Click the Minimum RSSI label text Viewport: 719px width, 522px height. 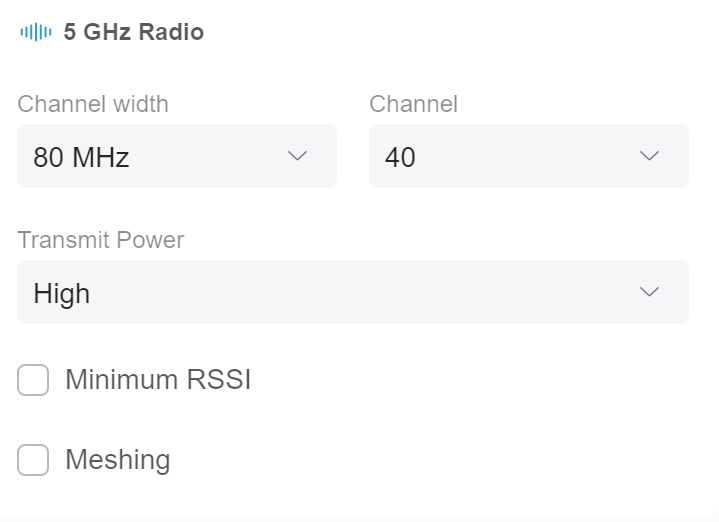coord(157,380)
